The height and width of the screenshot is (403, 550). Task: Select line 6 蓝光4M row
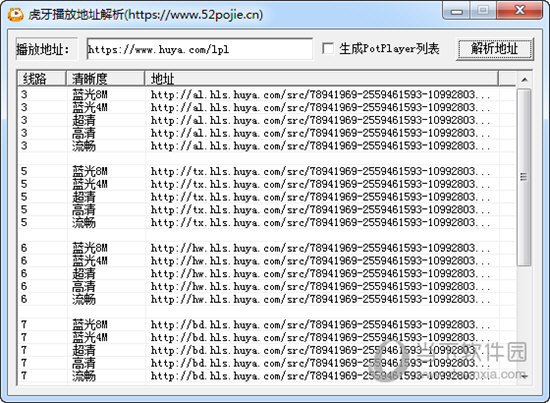[267, 261]
